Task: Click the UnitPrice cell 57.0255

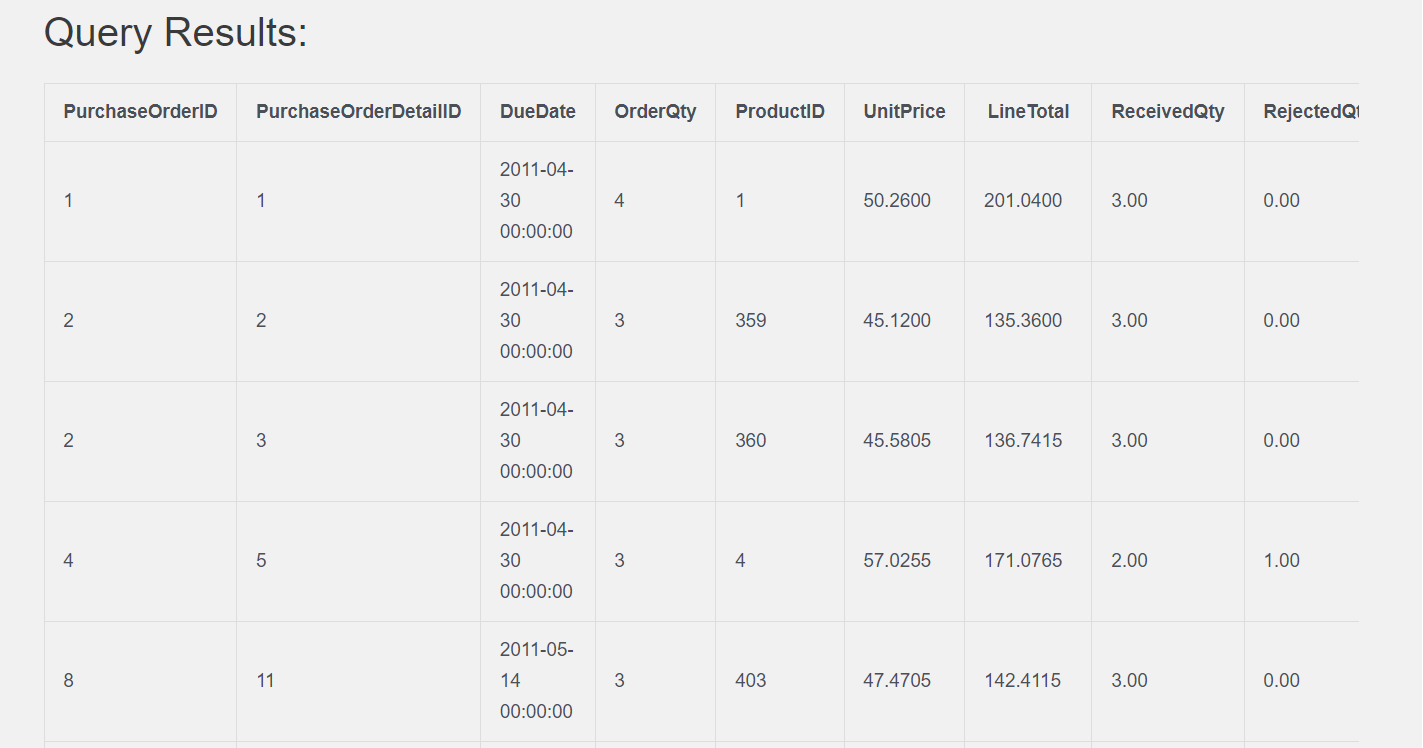Action: tap(896, 561)
